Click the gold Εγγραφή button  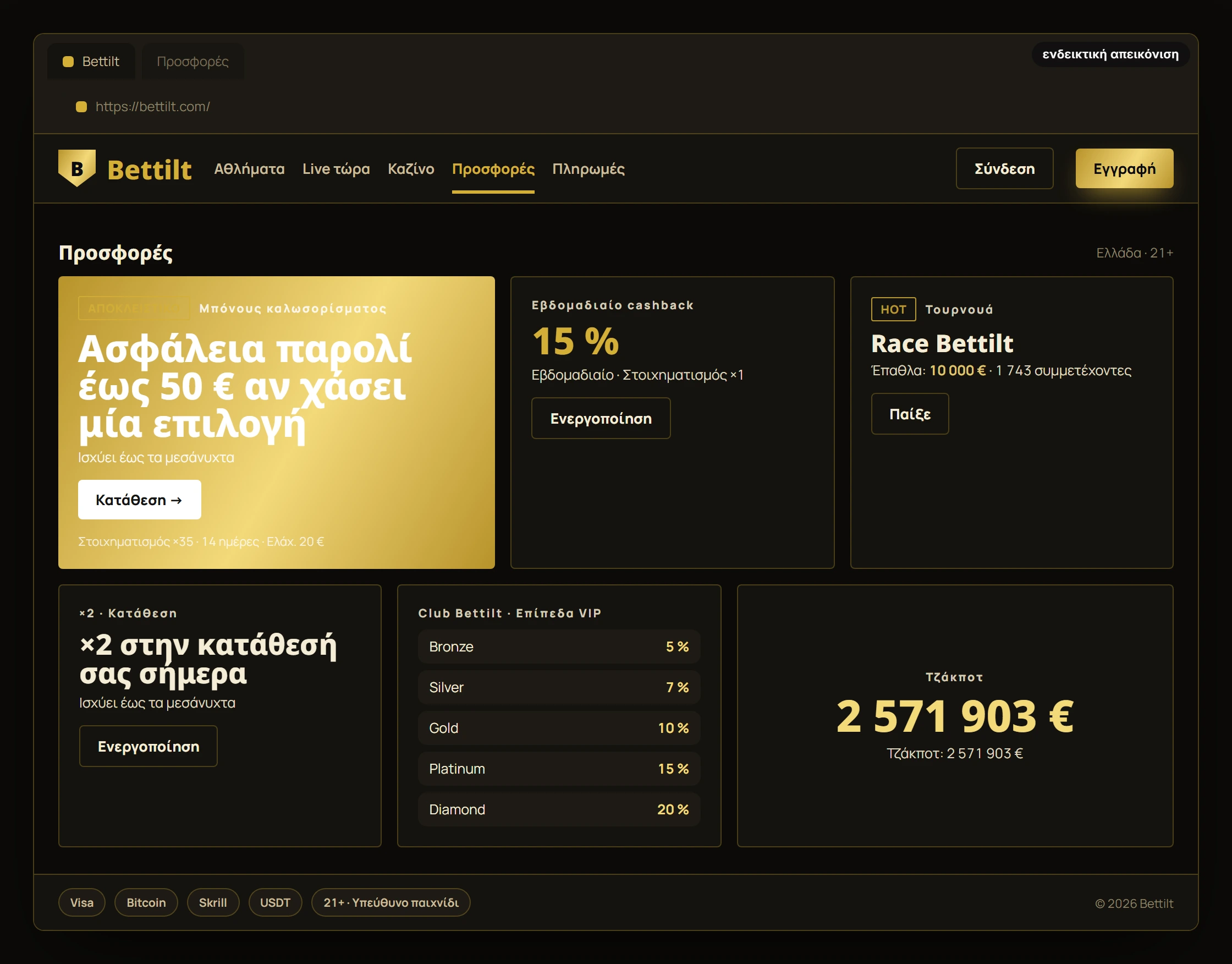tap(1124, 168)
